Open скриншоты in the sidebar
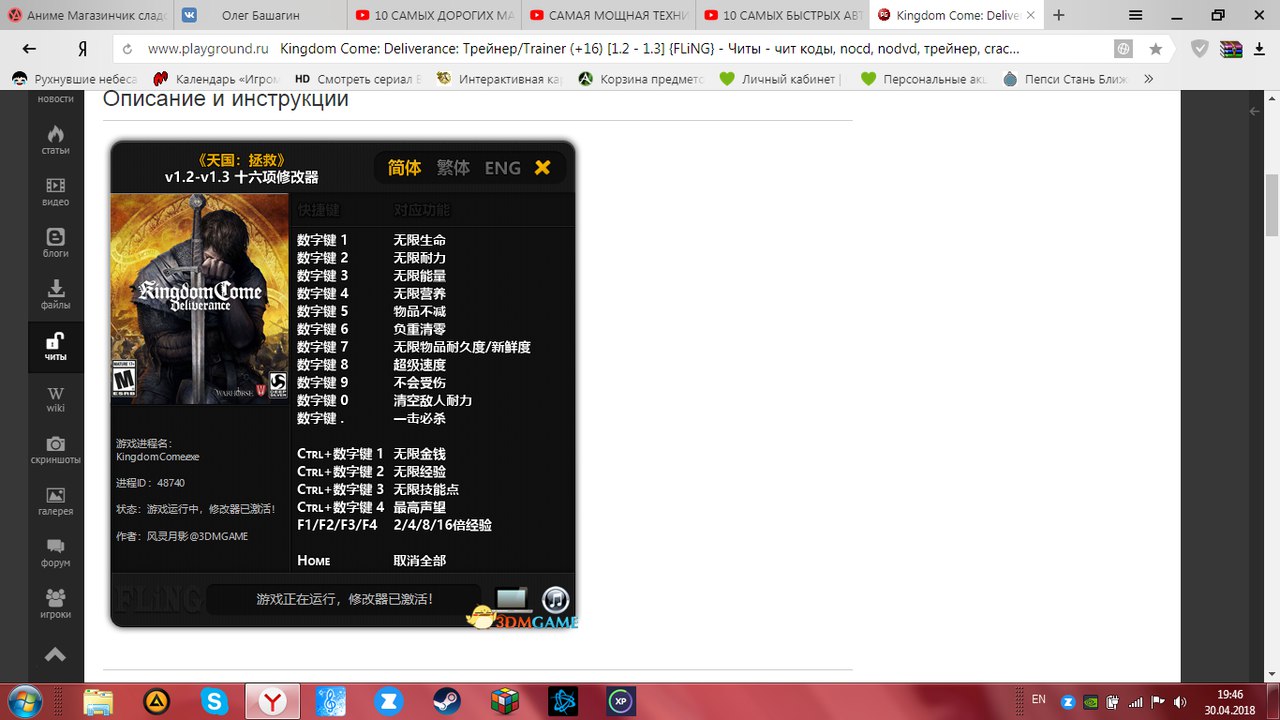This screenshot has width=1280, height=720. click(x=55, y=450)
